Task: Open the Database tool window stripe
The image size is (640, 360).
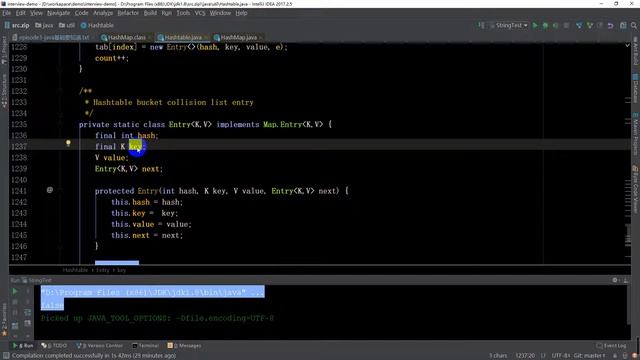Action: click(636, 88)
